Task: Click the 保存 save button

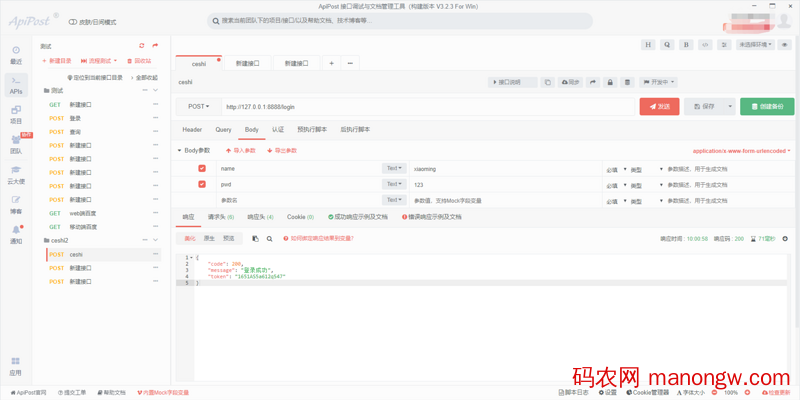Action: click(704, 107)
